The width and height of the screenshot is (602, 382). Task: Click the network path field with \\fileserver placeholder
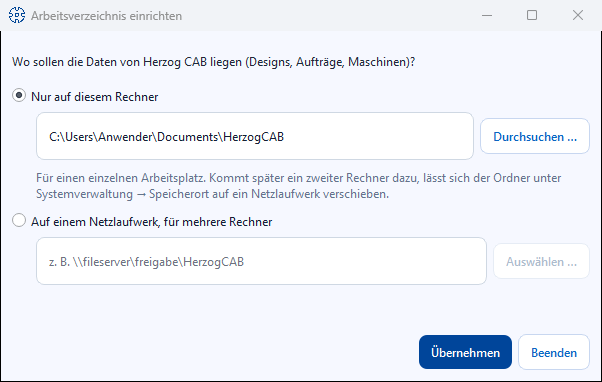pyautogui.click(x=261, y=261)
